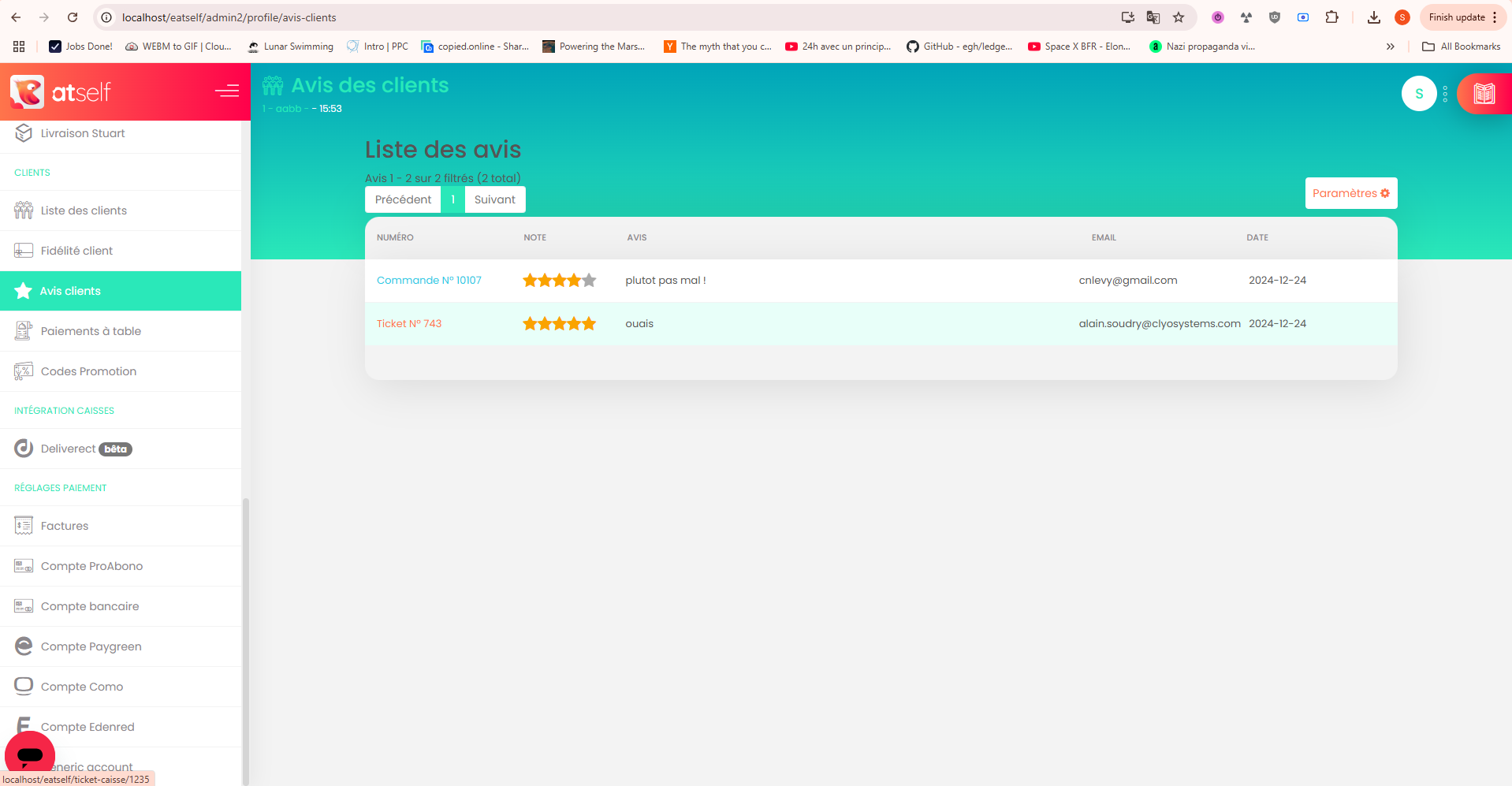
Task: Click email alain.soudry@clyosystems.com cell
Action: point(1160,323)
